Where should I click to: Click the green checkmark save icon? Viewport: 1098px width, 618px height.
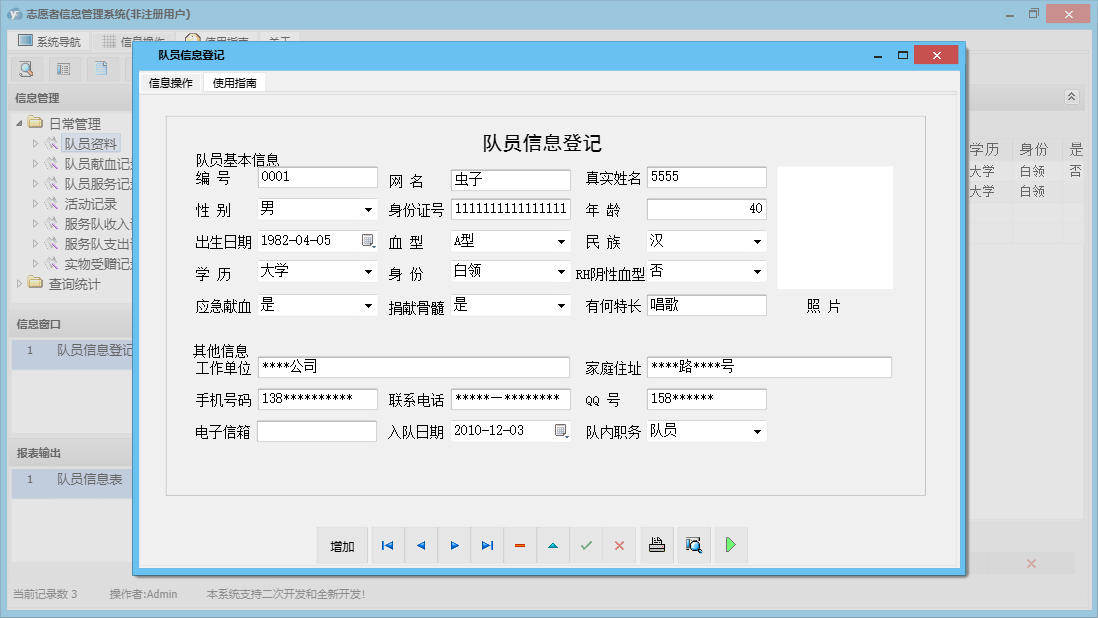586,546
